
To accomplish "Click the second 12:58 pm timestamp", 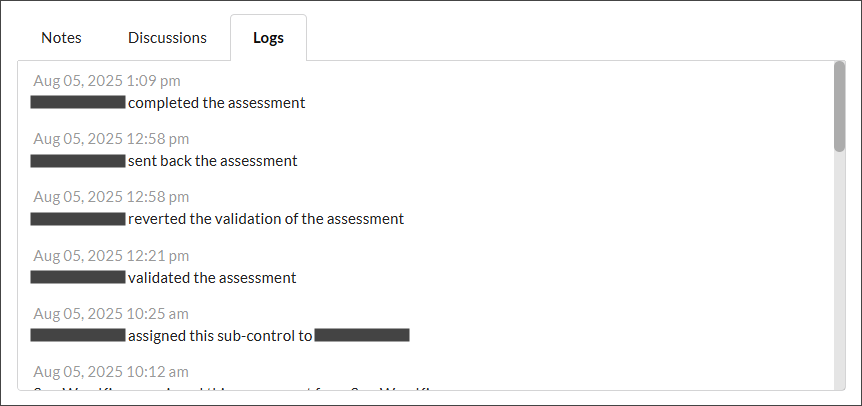I will 111,197.
